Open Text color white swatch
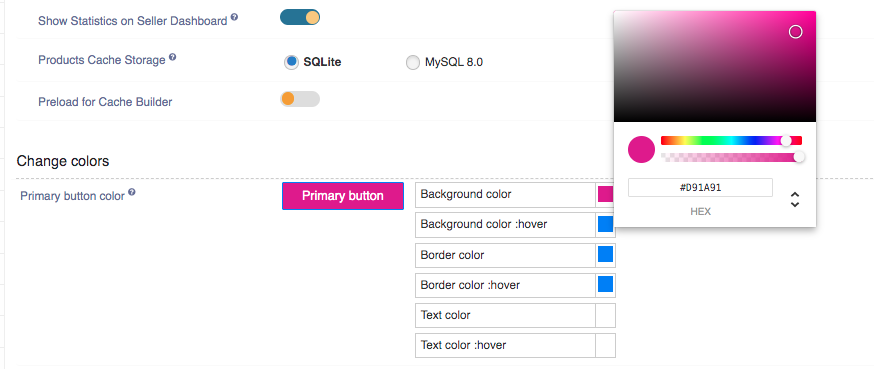Screen dimensions: 874x369 (x=605, y=315)
